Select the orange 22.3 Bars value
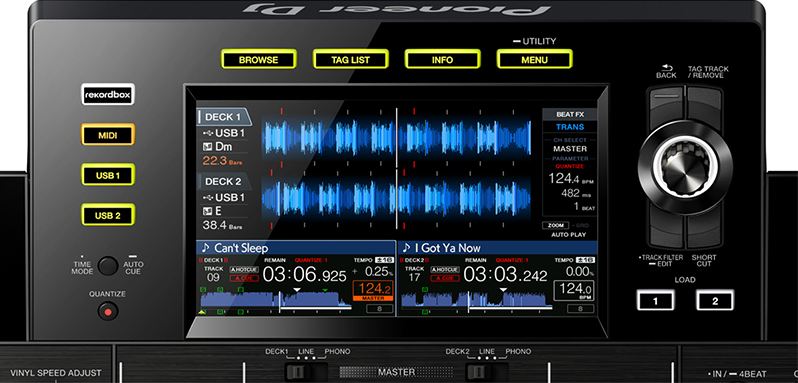Screen dimensions: 798x383 coord(222,161)
